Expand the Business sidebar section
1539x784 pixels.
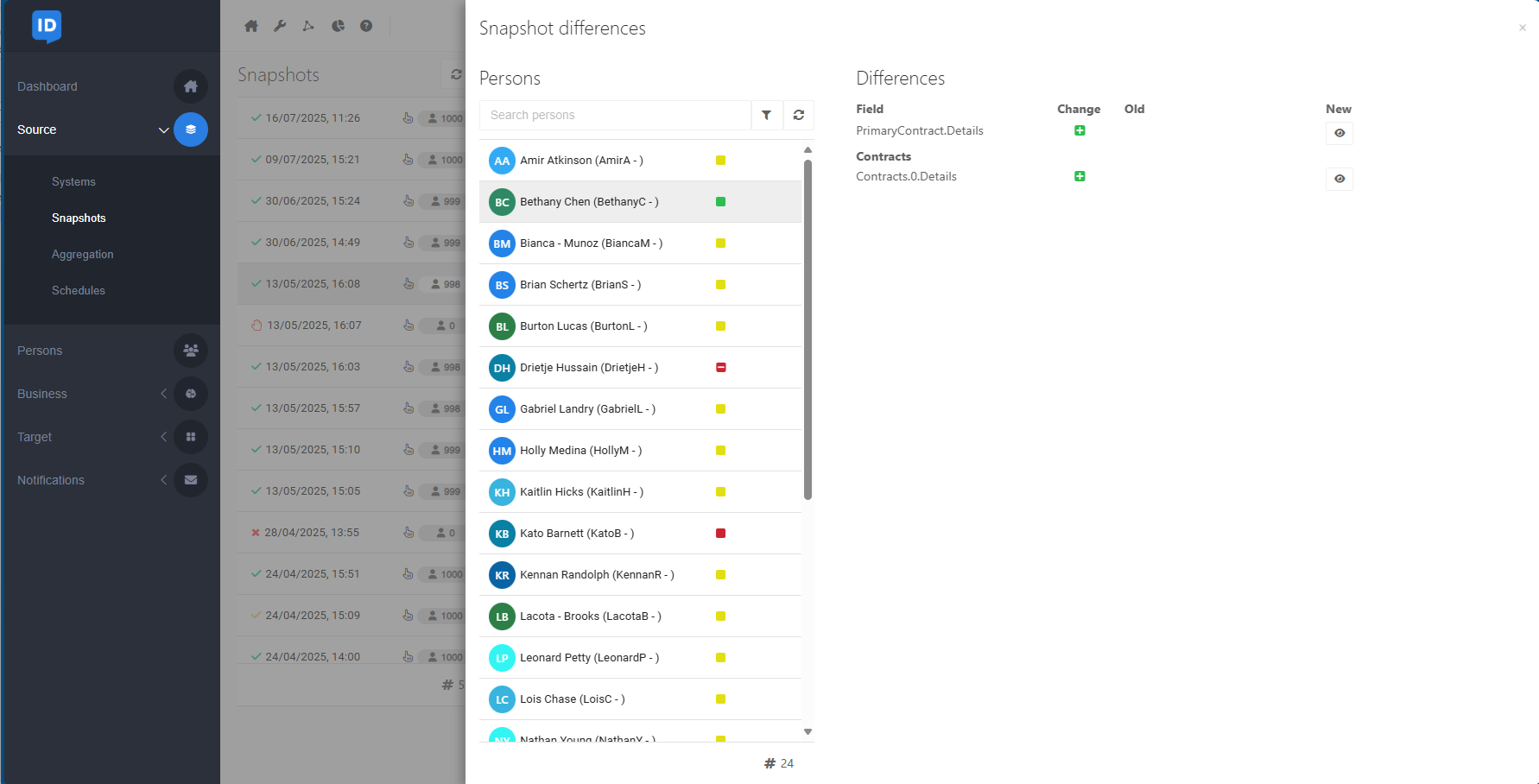pyautogui.click(x=163, y=394)
